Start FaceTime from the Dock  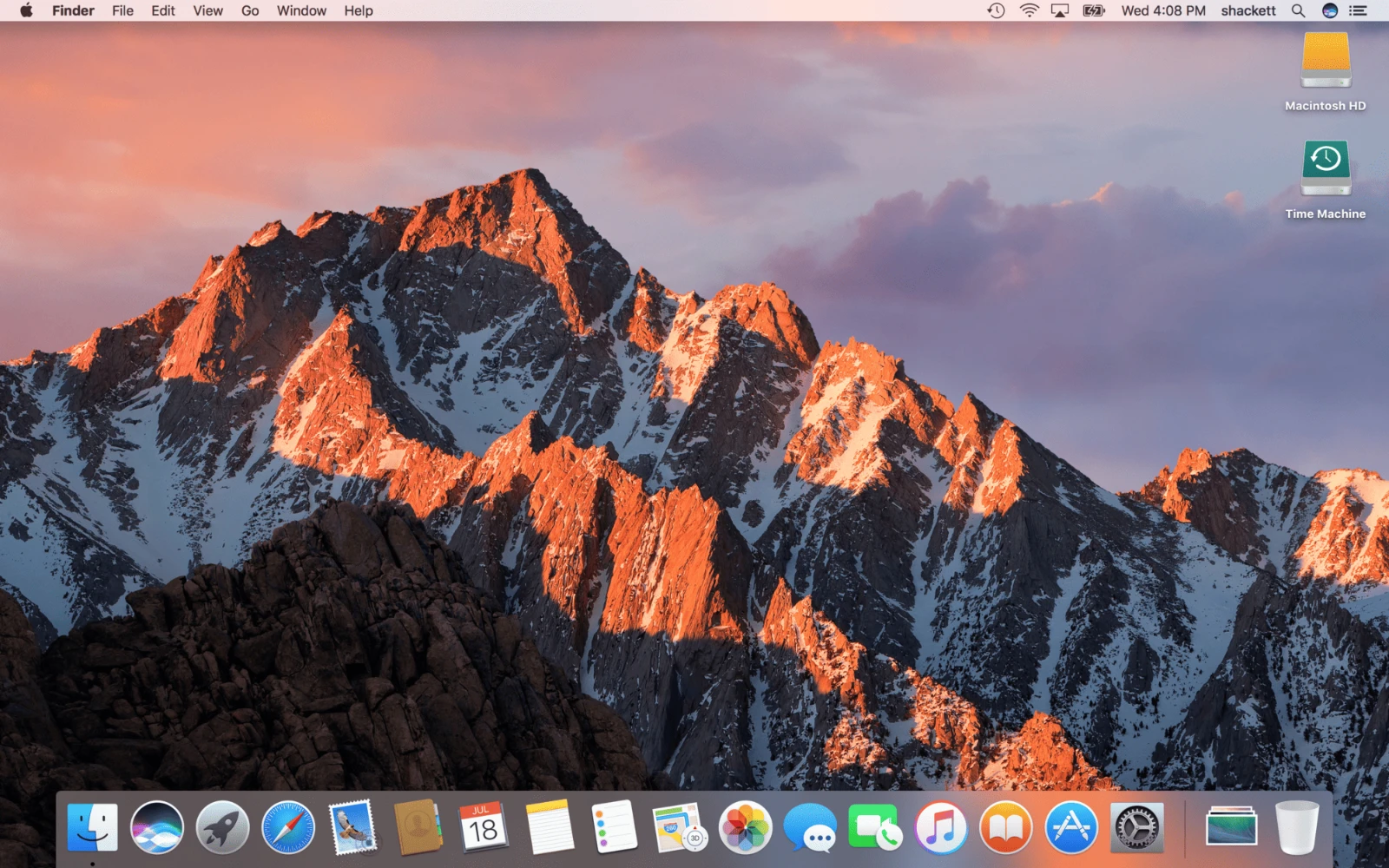tap(873, 827)
